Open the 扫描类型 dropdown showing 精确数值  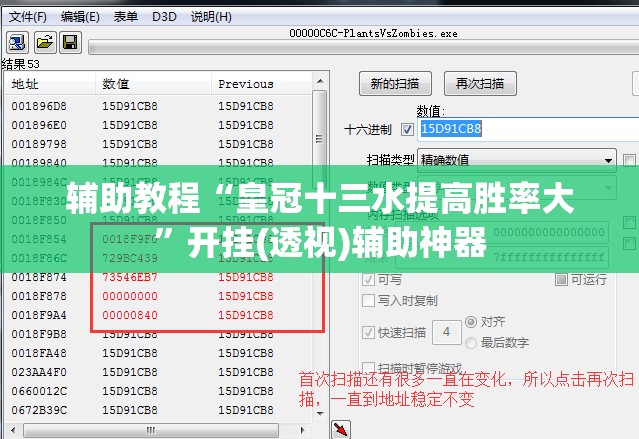[x=517, y=160]
